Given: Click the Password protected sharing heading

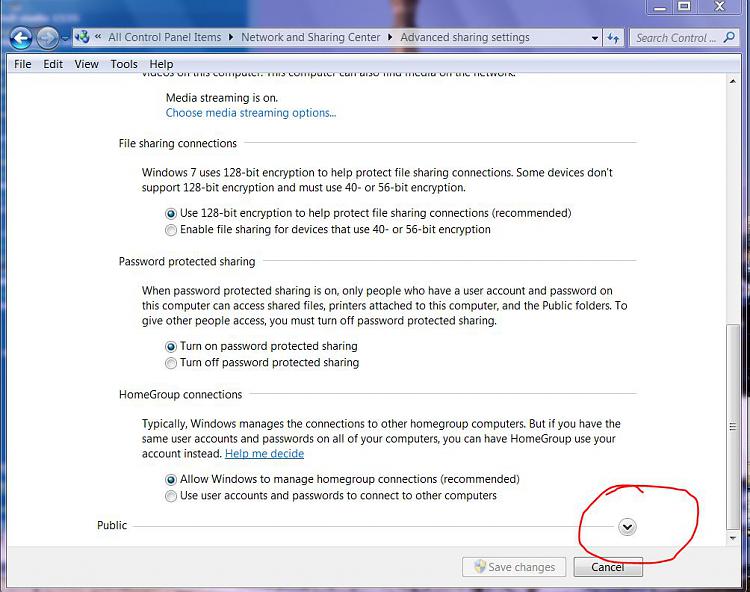Looking at the screenshot, I should coord(187,262).
